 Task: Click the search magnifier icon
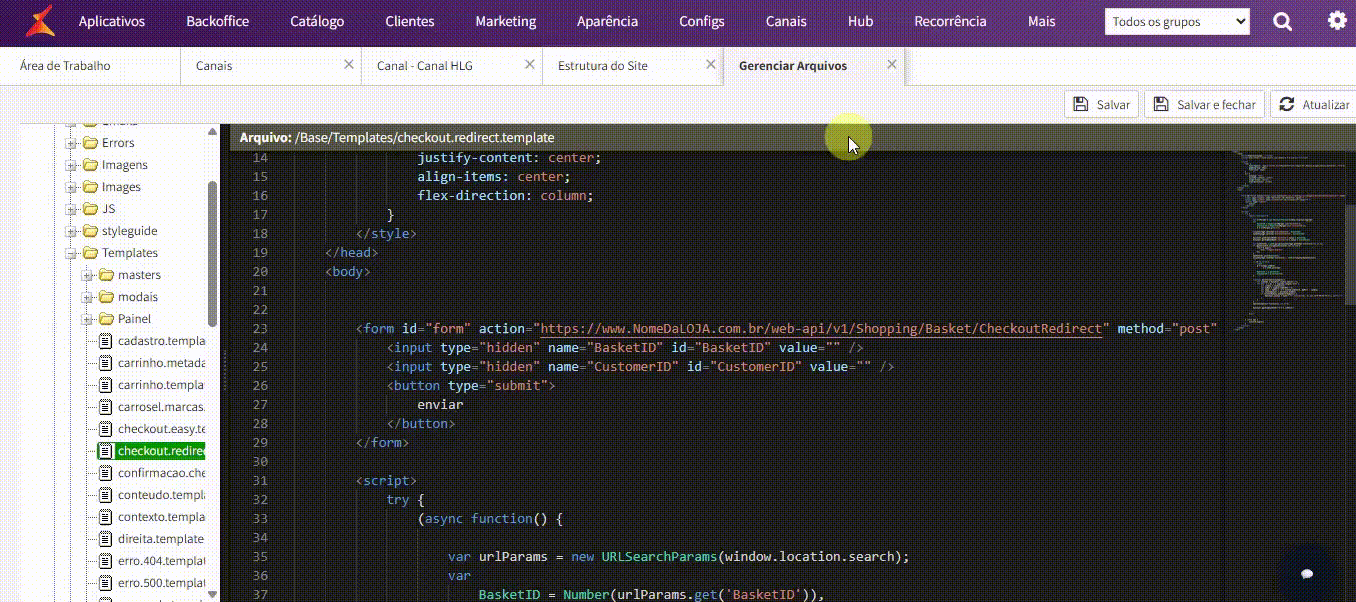[1282, 21]
